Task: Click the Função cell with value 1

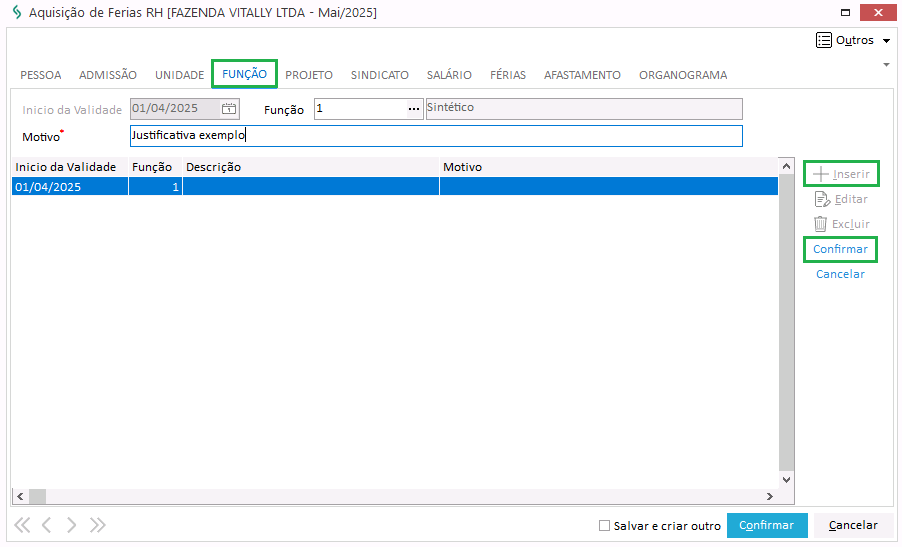Action: [x=155, y=186]
